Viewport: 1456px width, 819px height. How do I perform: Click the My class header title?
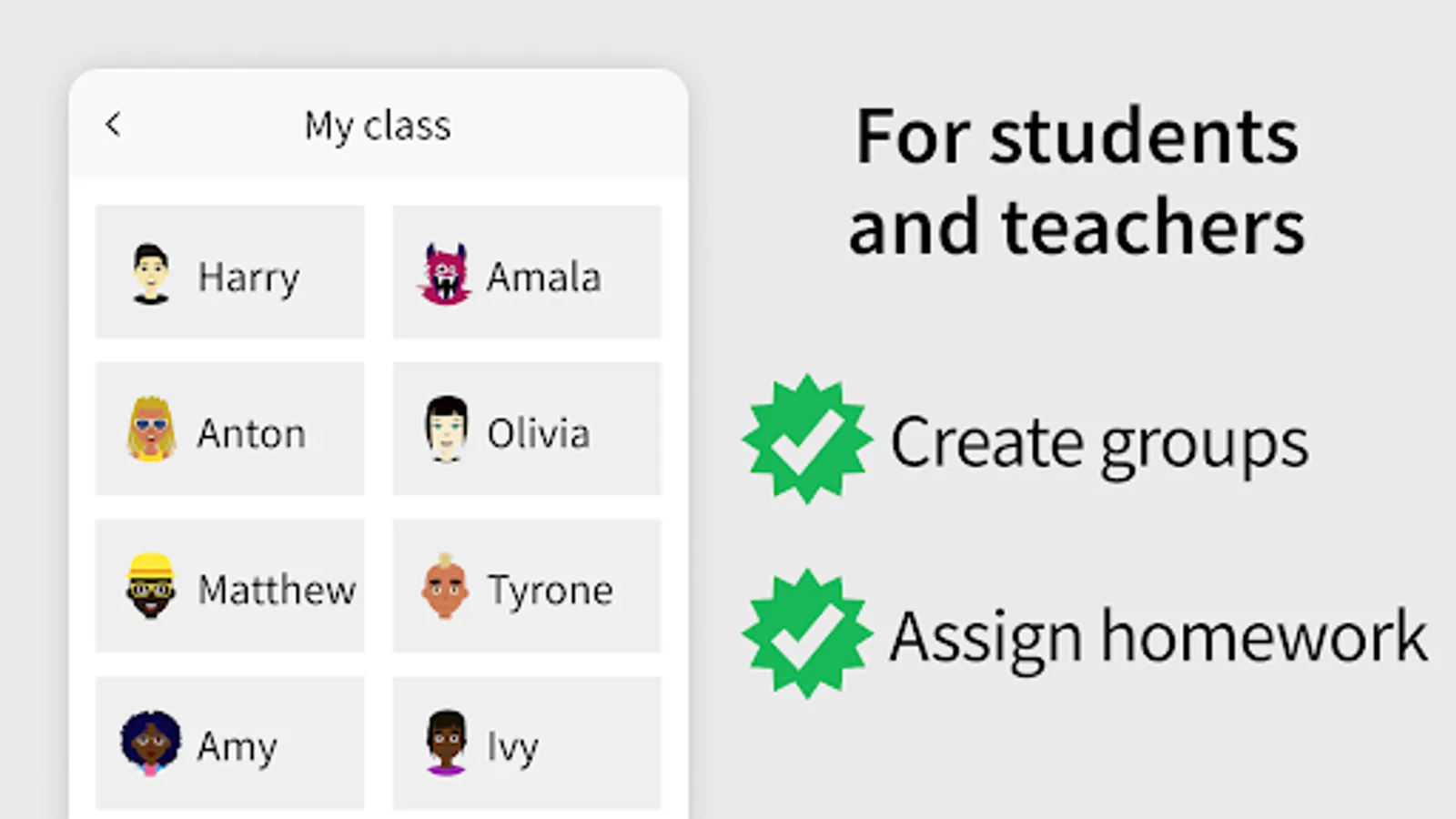377,126
